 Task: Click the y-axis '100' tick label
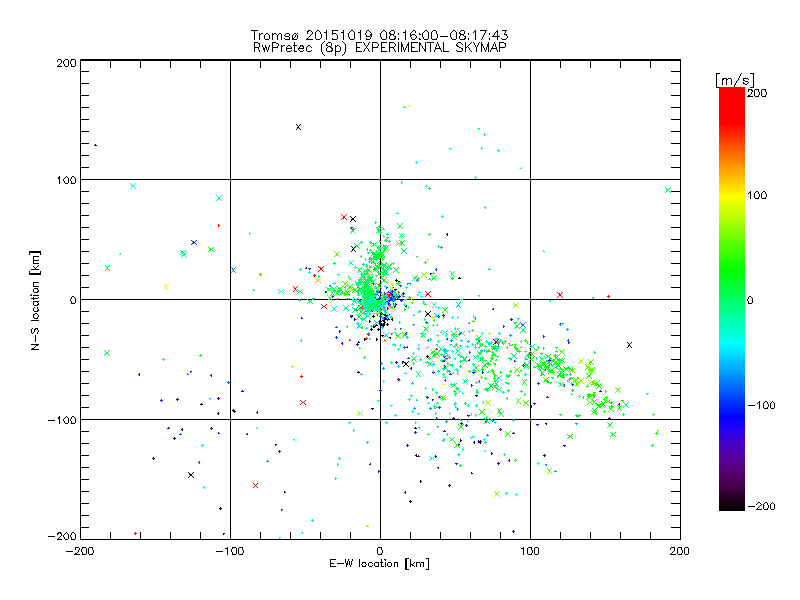tap(66, 180)
